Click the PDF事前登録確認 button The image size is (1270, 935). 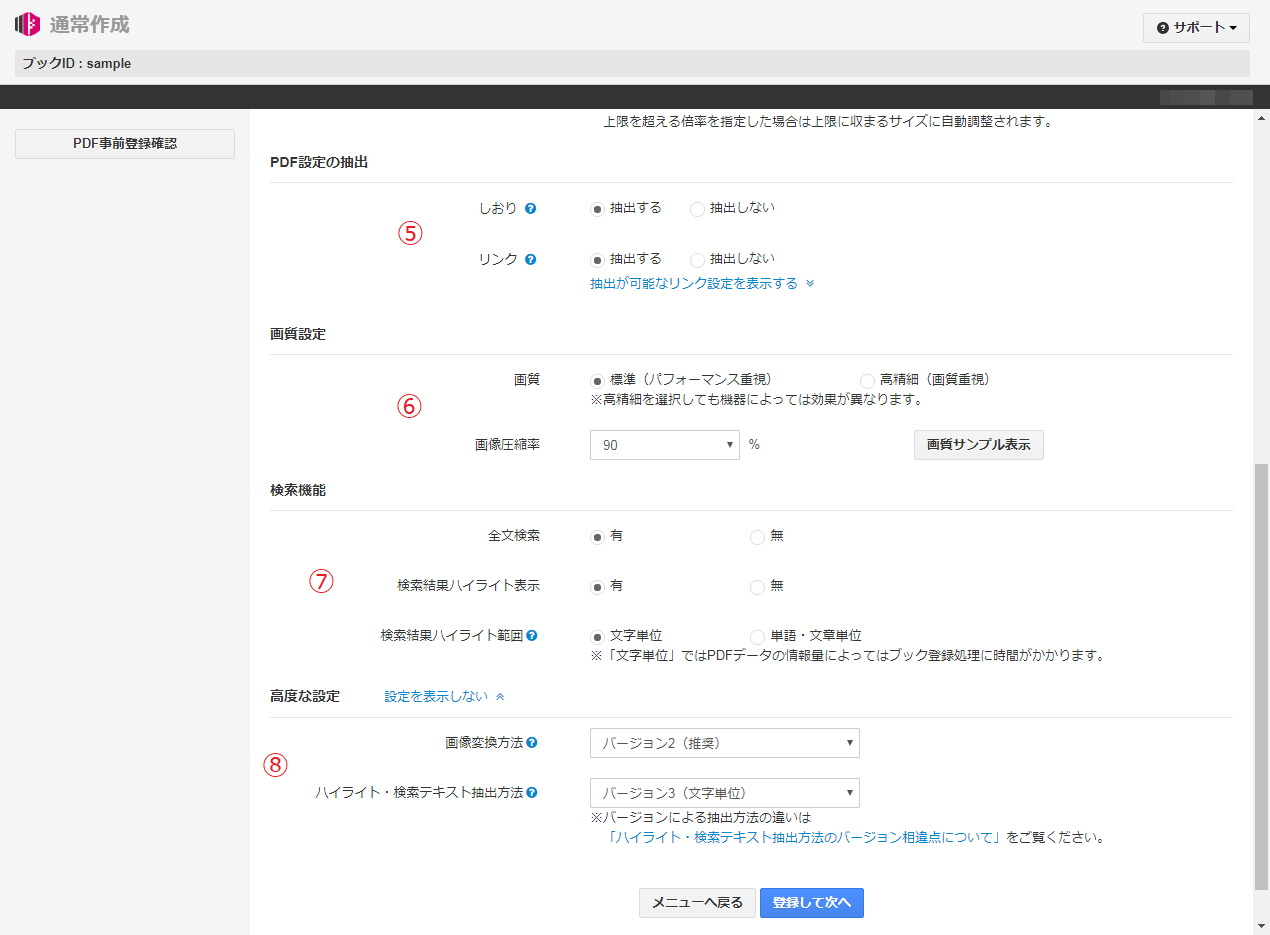point(125,144)
